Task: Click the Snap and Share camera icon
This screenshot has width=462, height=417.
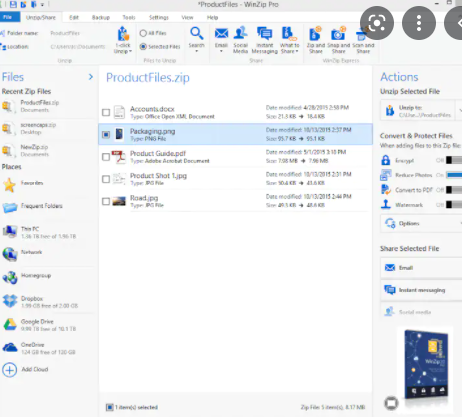Action: tap(338, 34)
